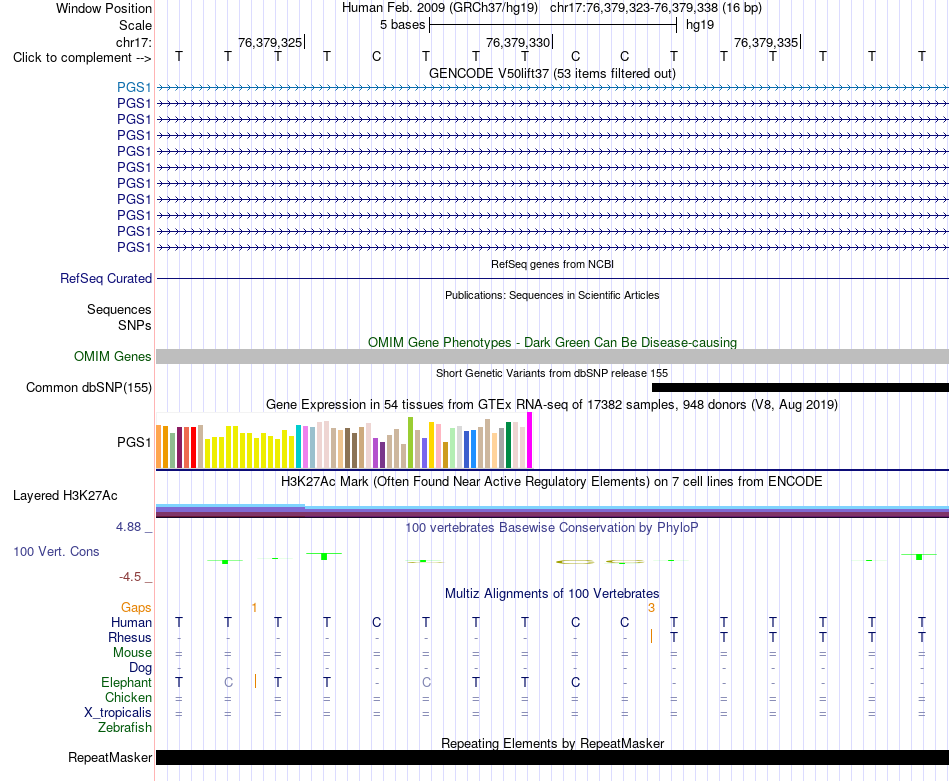950x781 pixels.
Task: Click the black RepeatMasker element bar
Action: point(553,757)
